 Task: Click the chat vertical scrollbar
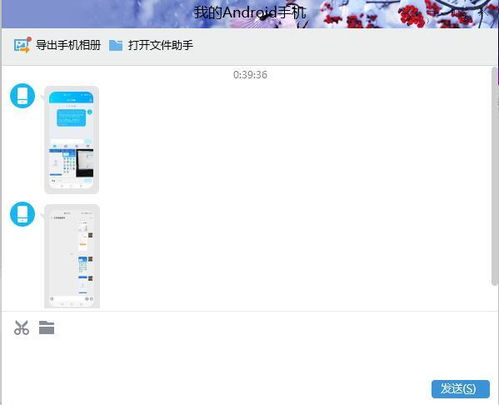494,176
